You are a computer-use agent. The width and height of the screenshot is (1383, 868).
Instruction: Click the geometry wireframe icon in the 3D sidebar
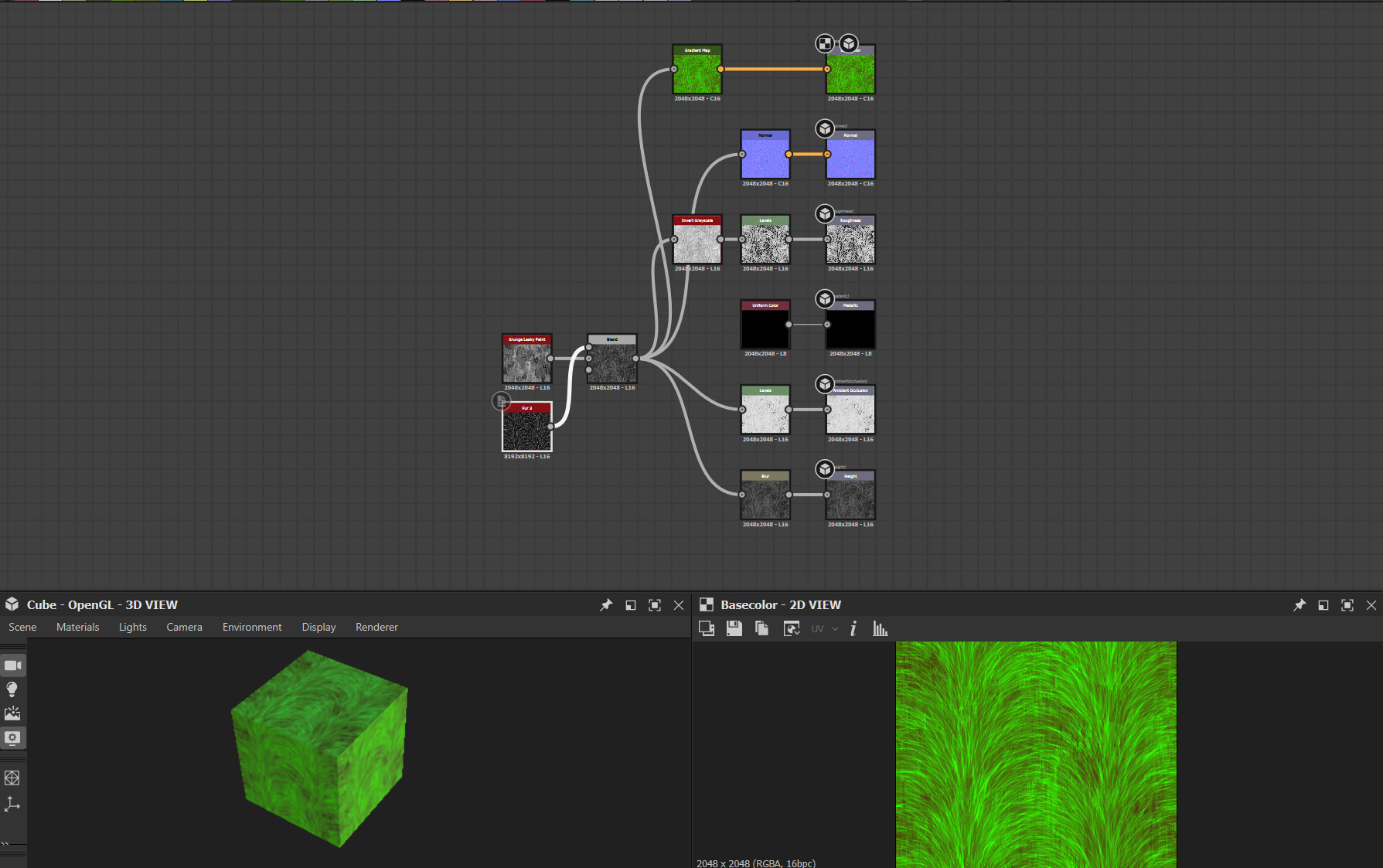pos(12,778)
